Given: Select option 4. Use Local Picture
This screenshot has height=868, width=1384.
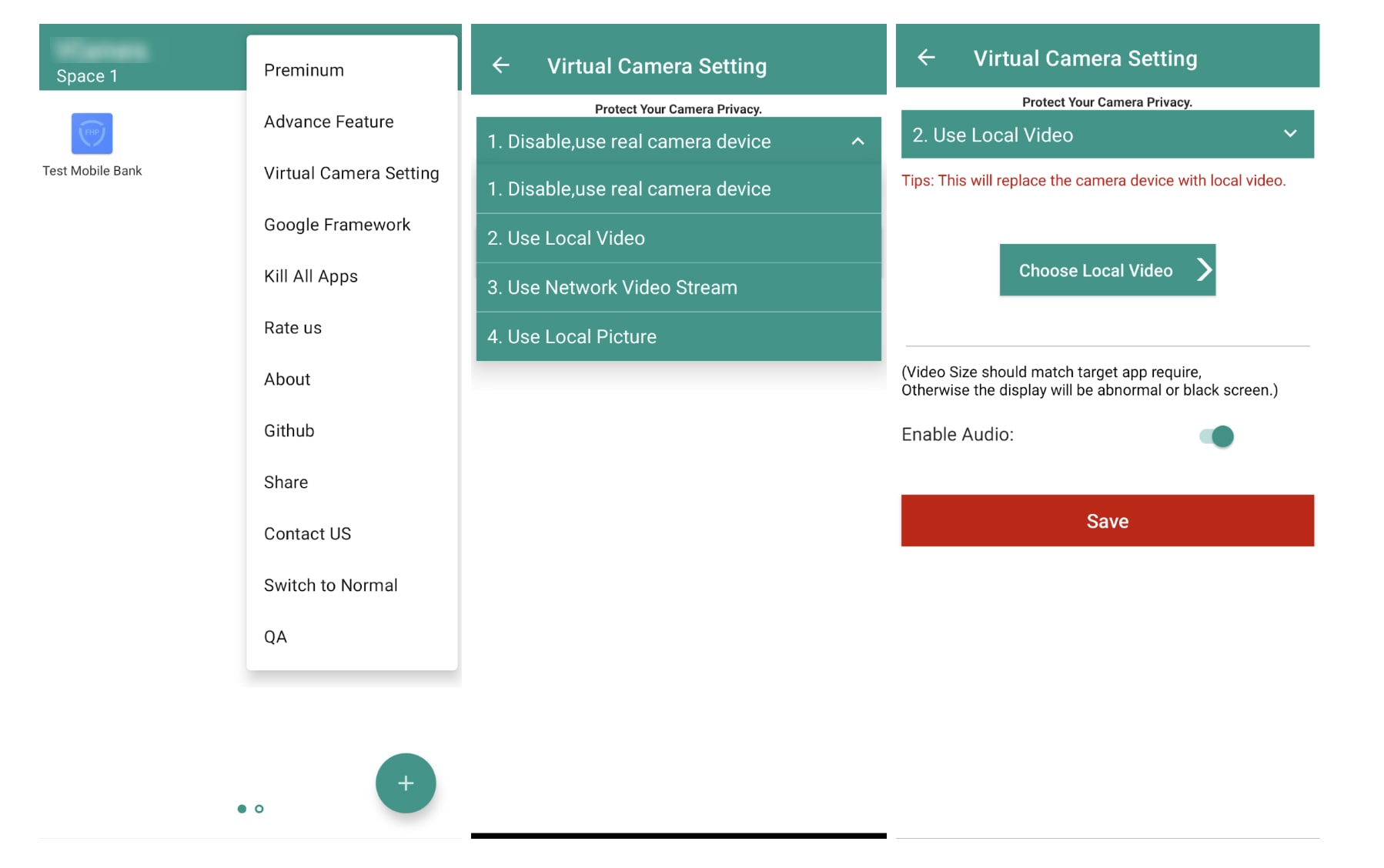Looking at the screenshot, I should pyautogui.click(x=677, y=336).
